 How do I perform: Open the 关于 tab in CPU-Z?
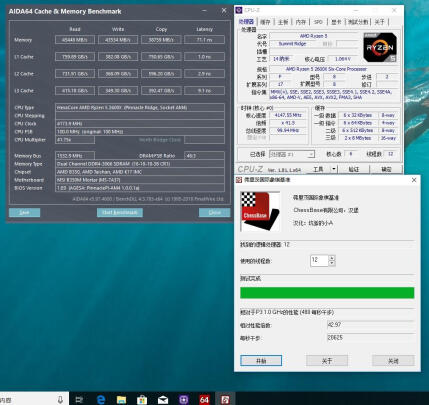[x=379, y=22]
